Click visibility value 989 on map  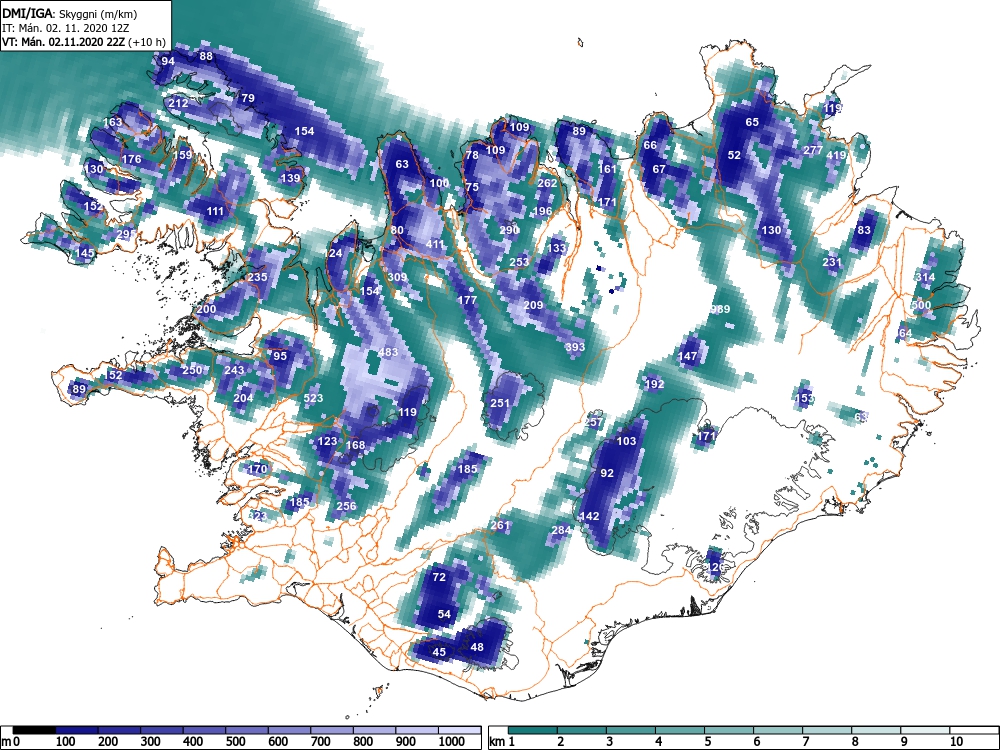point(720,309)
